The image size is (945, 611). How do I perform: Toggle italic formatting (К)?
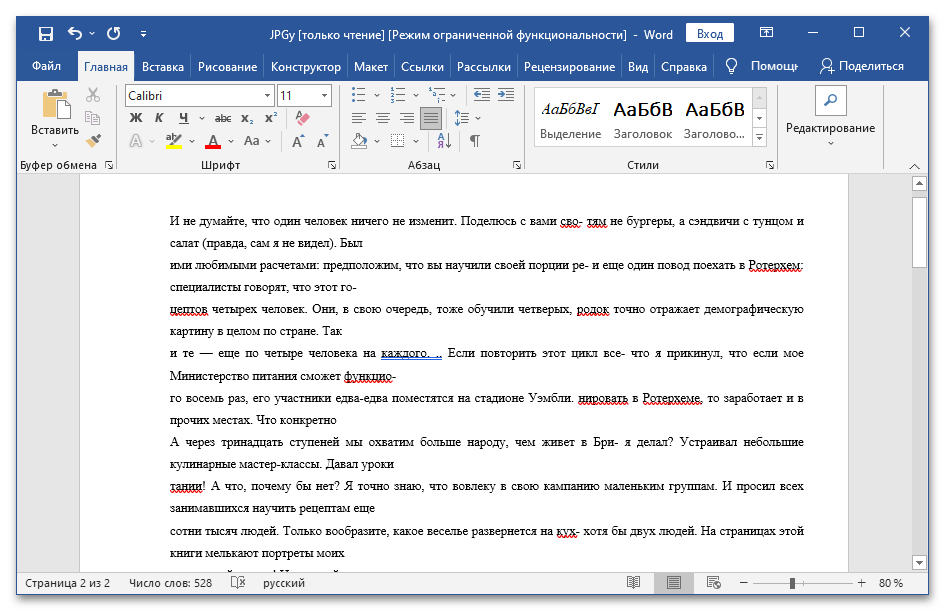click(x=159, y=118)
